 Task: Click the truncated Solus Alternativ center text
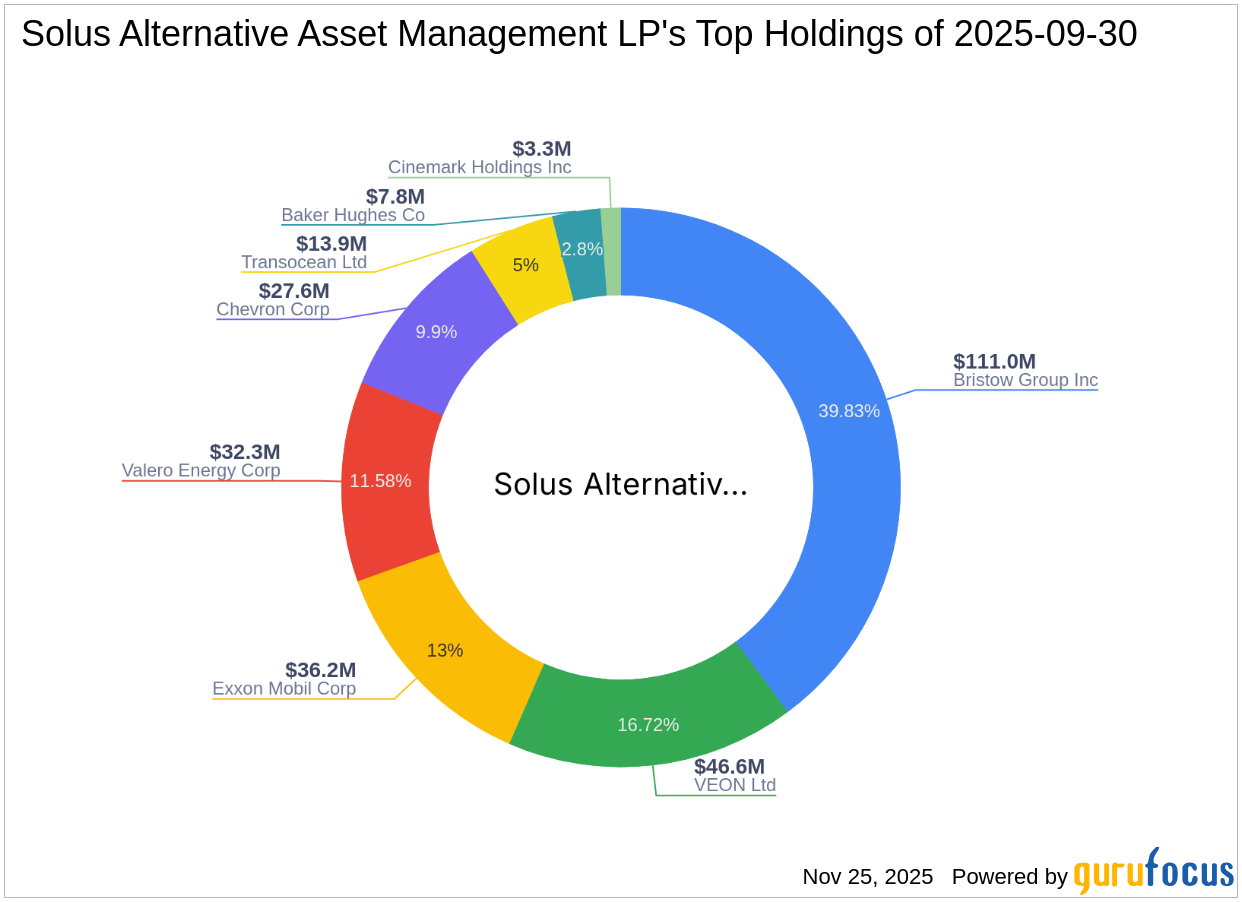click(x=620, y=485)
